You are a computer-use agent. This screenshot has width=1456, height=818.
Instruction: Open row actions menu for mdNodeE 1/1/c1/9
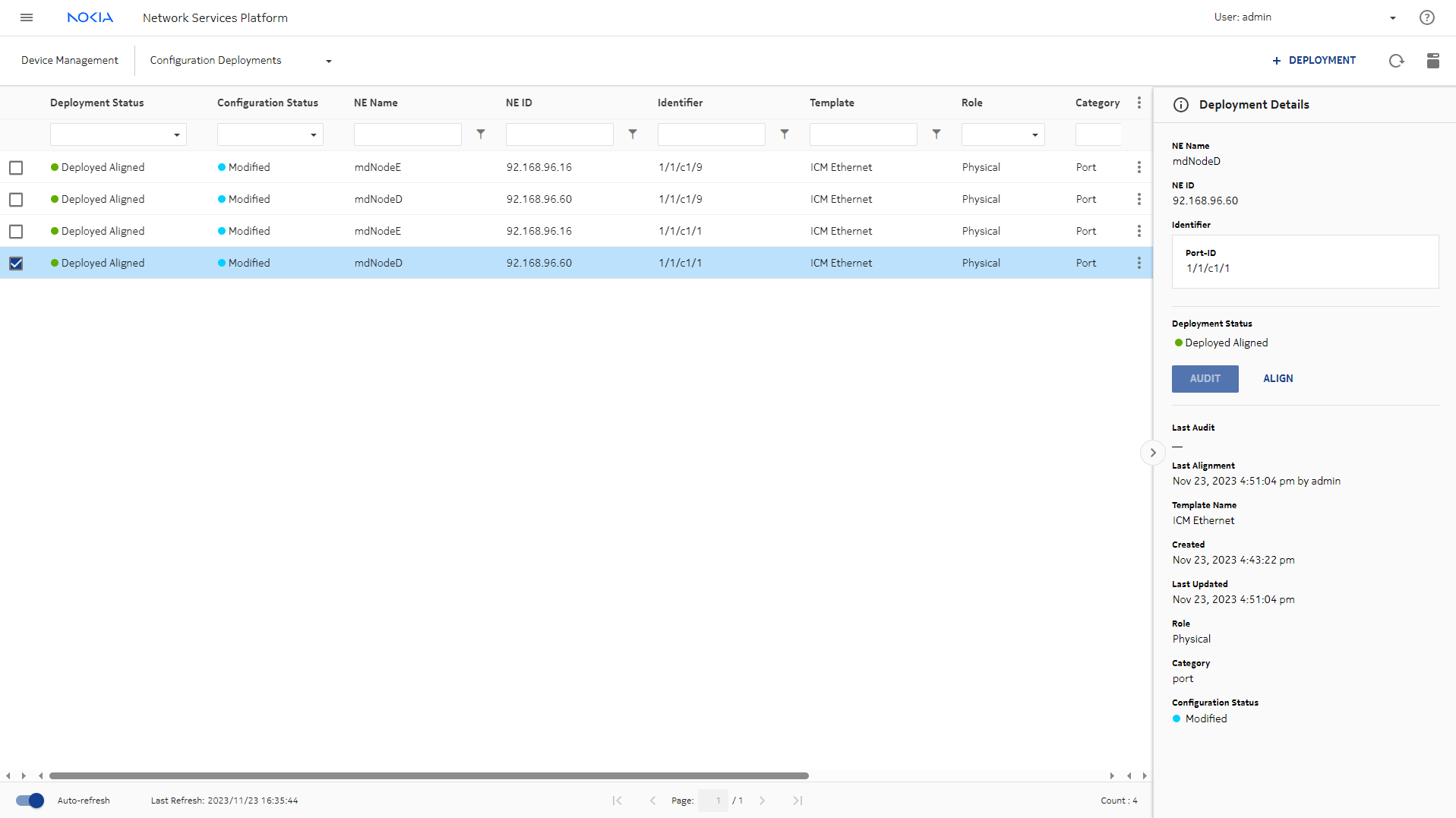pos(1139,167)
